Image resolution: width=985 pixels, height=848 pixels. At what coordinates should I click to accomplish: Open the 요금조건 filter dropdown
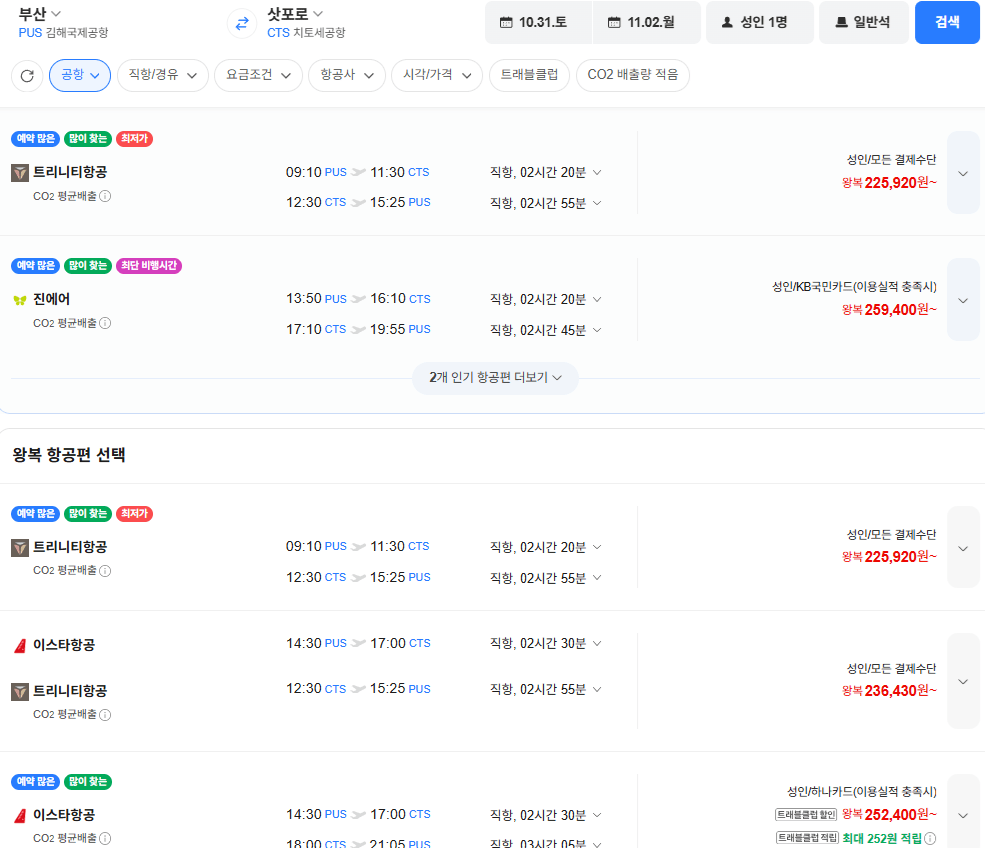pos(258,75)
